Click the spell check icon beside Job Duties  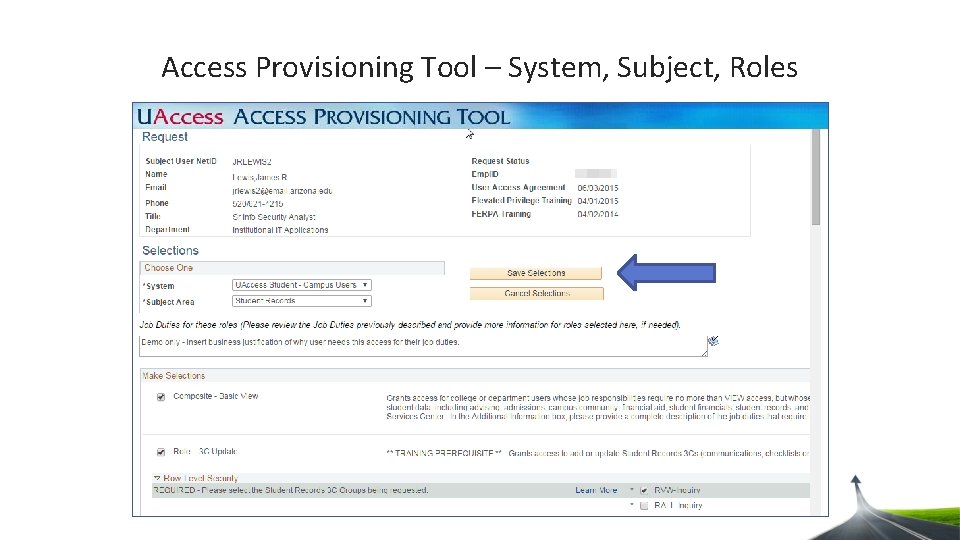point(713,341)
